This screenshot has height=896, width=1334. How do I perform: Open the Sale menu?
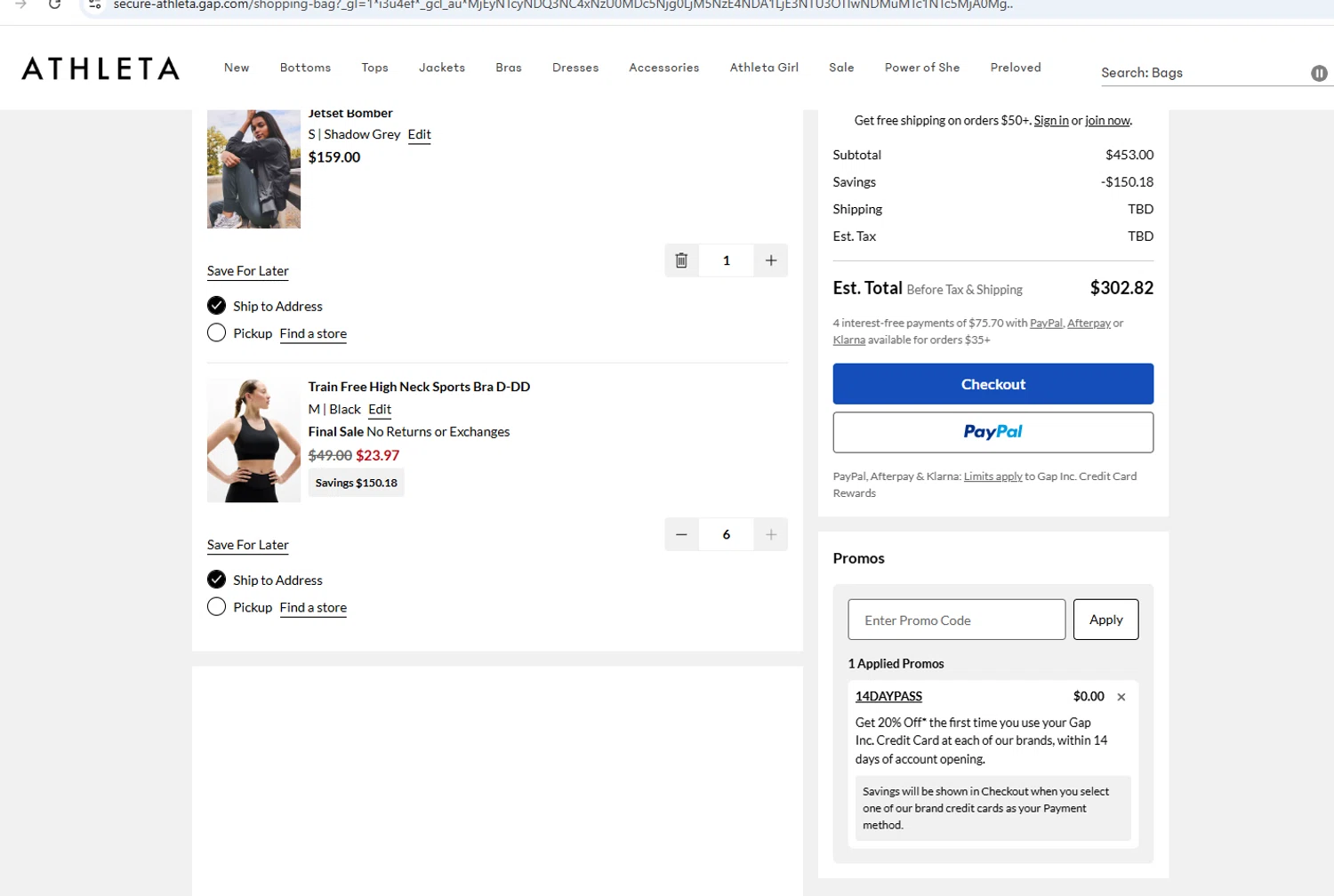841,68
